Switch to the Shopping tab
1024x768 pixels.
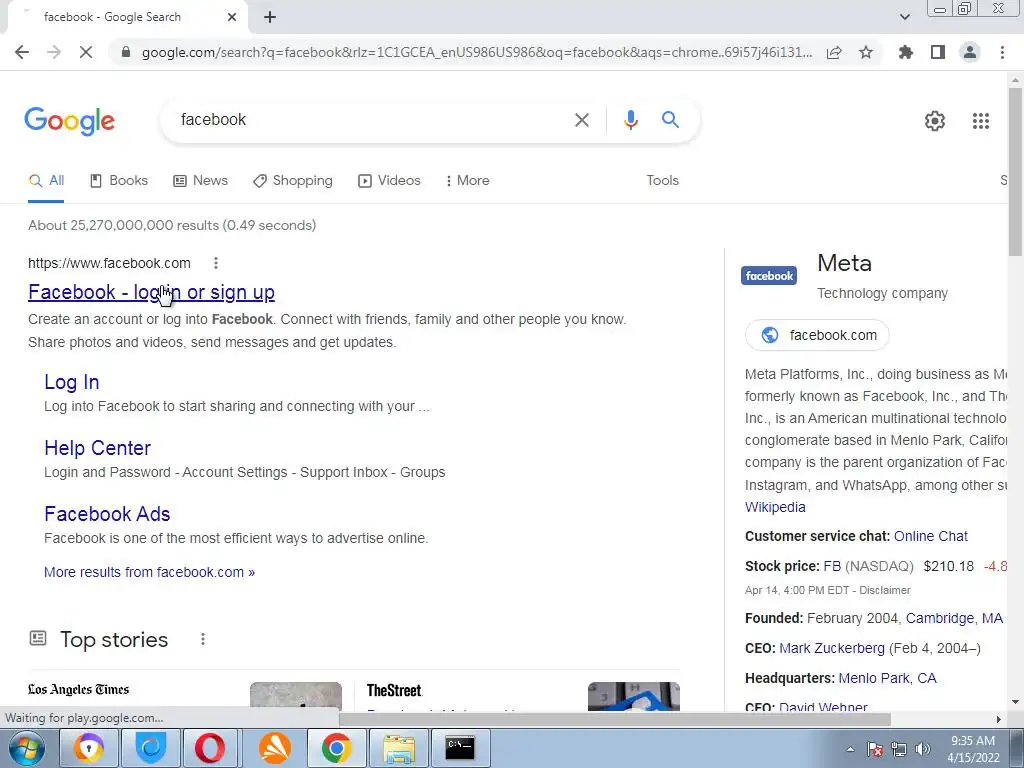[x=293, y=181]
